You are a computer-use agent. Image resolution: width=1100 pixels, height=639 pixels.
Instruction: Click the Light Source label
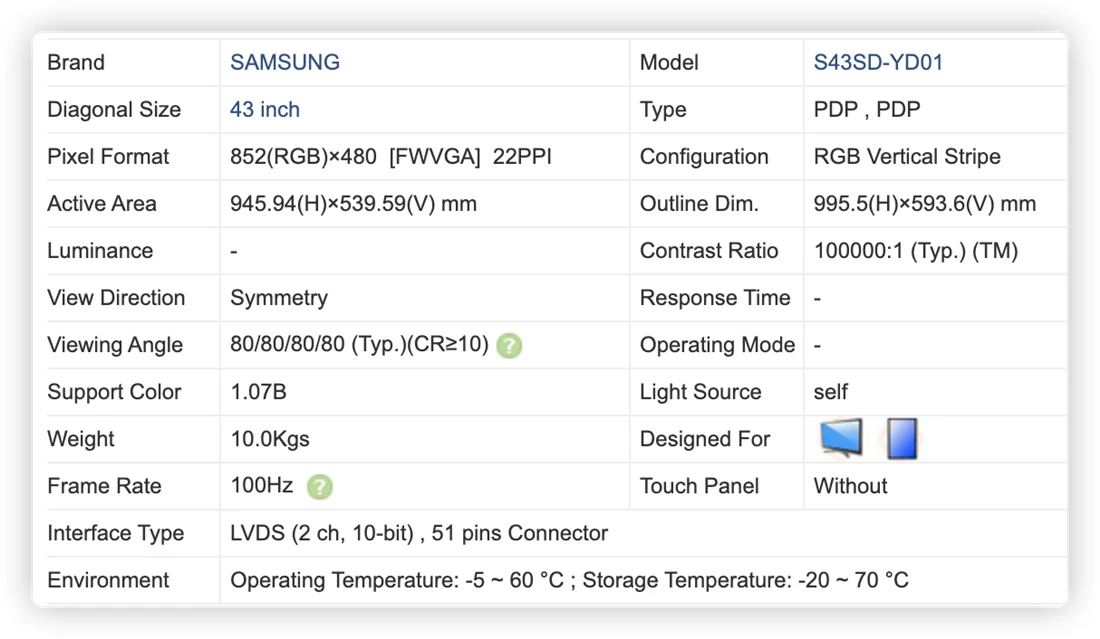(x=700, y=392)
